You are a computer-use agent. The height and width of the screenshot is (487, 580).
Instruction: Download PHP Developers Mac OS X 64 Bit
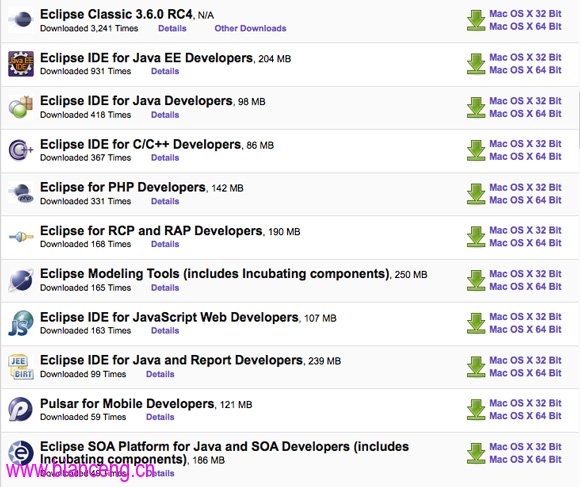(x=525, y=200)
